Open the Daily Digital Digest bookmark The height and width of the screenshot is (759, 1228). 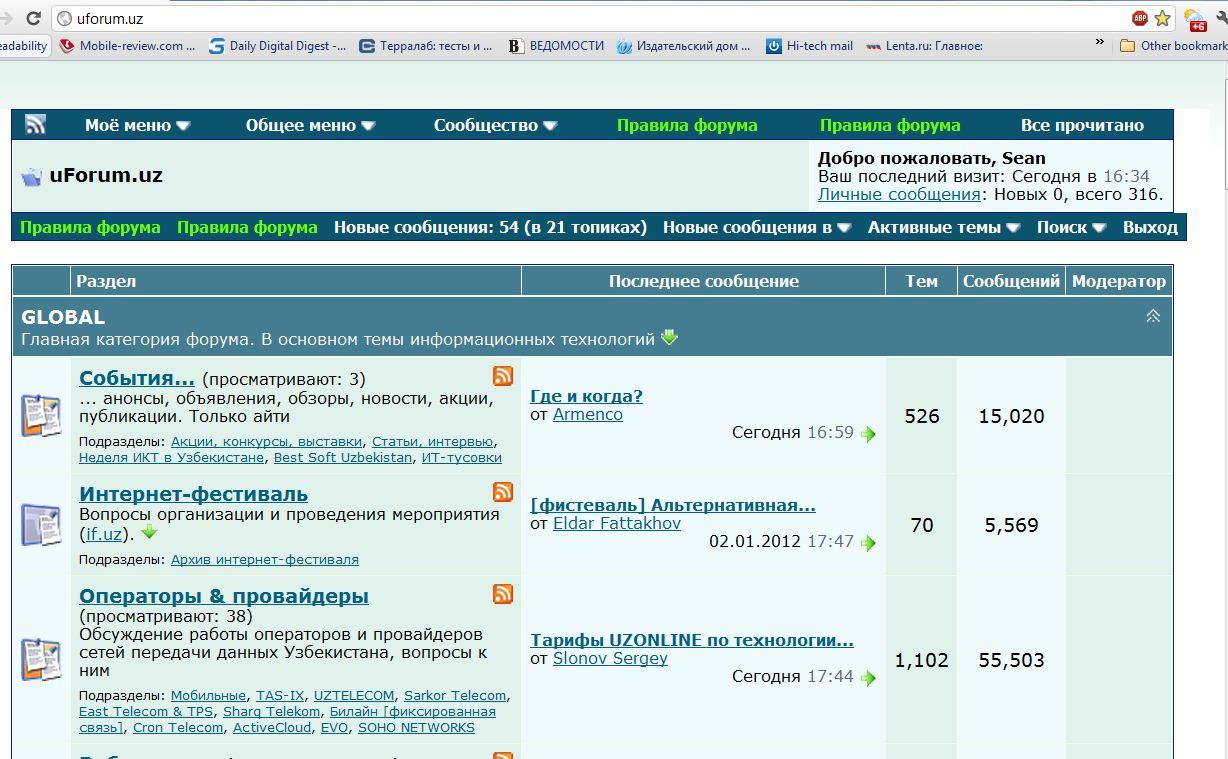click(x=279, y=45)
